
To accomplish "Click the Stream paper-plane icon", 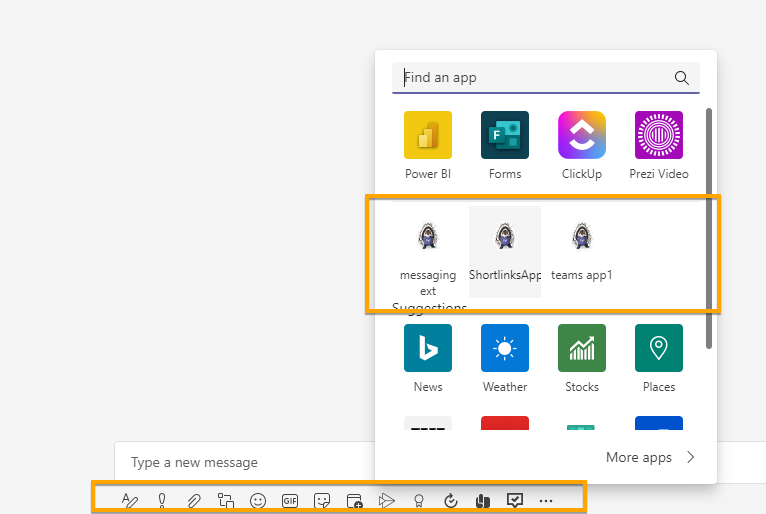I will (x=386, y=500).
